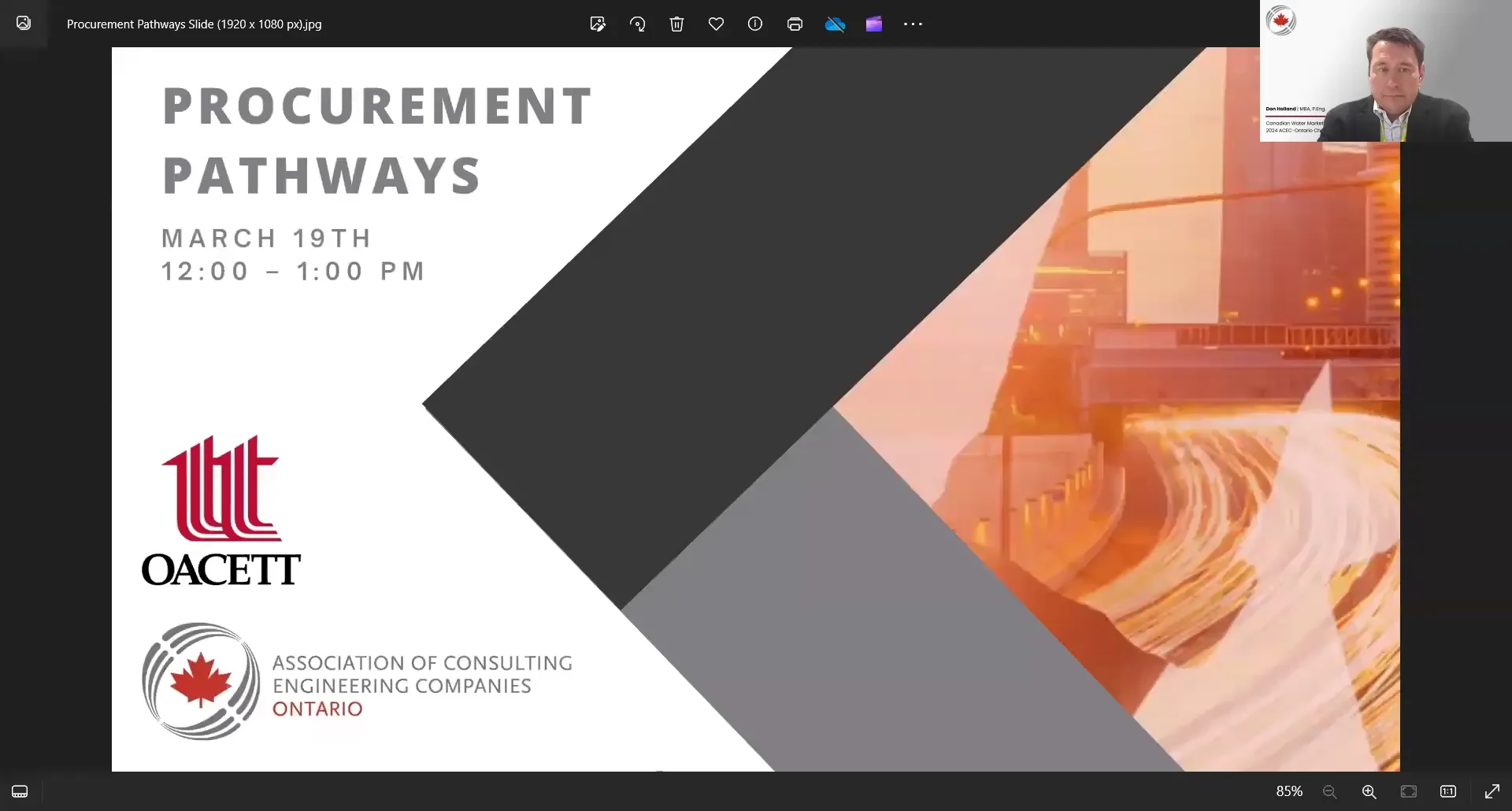Screen dimensions: 1512x811
Task: Upload the image to OneDrive
Action: (x=836, y=24)
